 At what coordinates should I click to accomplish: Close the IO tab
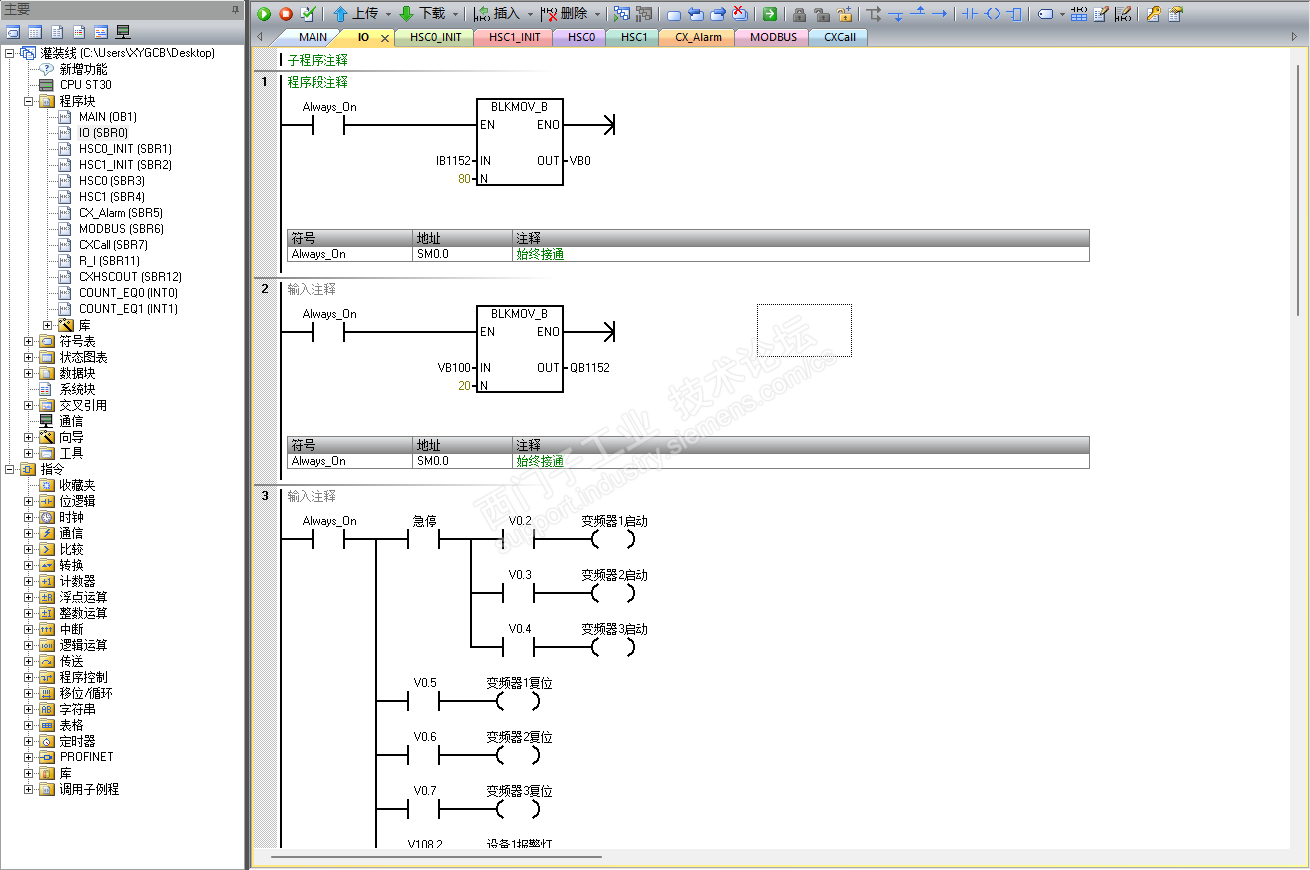385,38
